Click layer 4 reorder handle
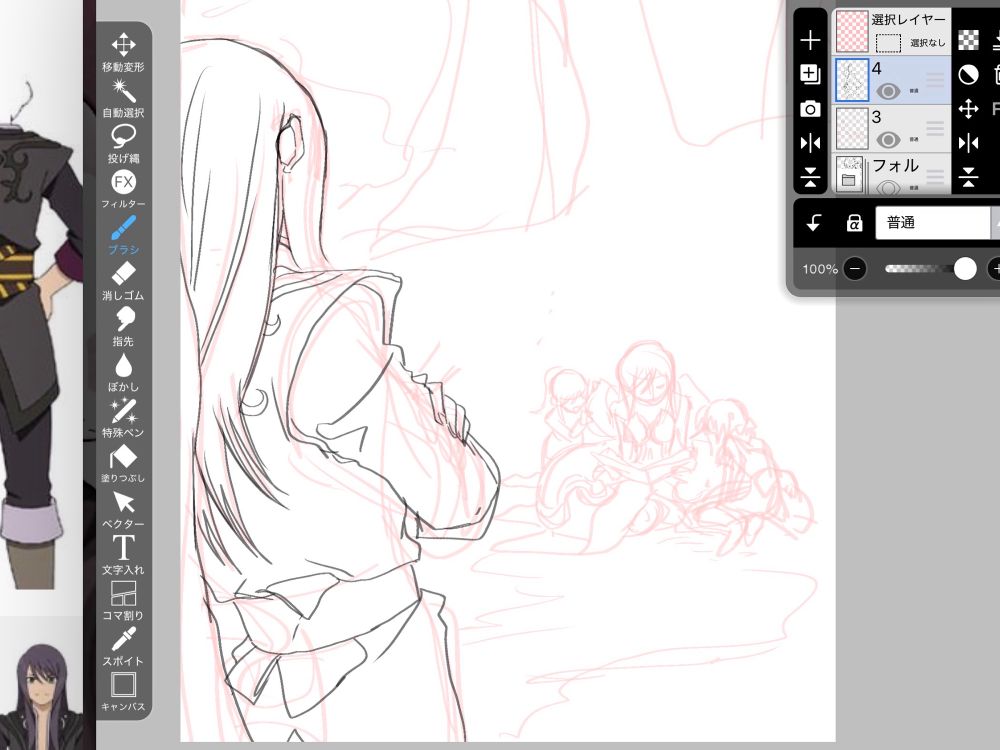 tap(935, 80)
